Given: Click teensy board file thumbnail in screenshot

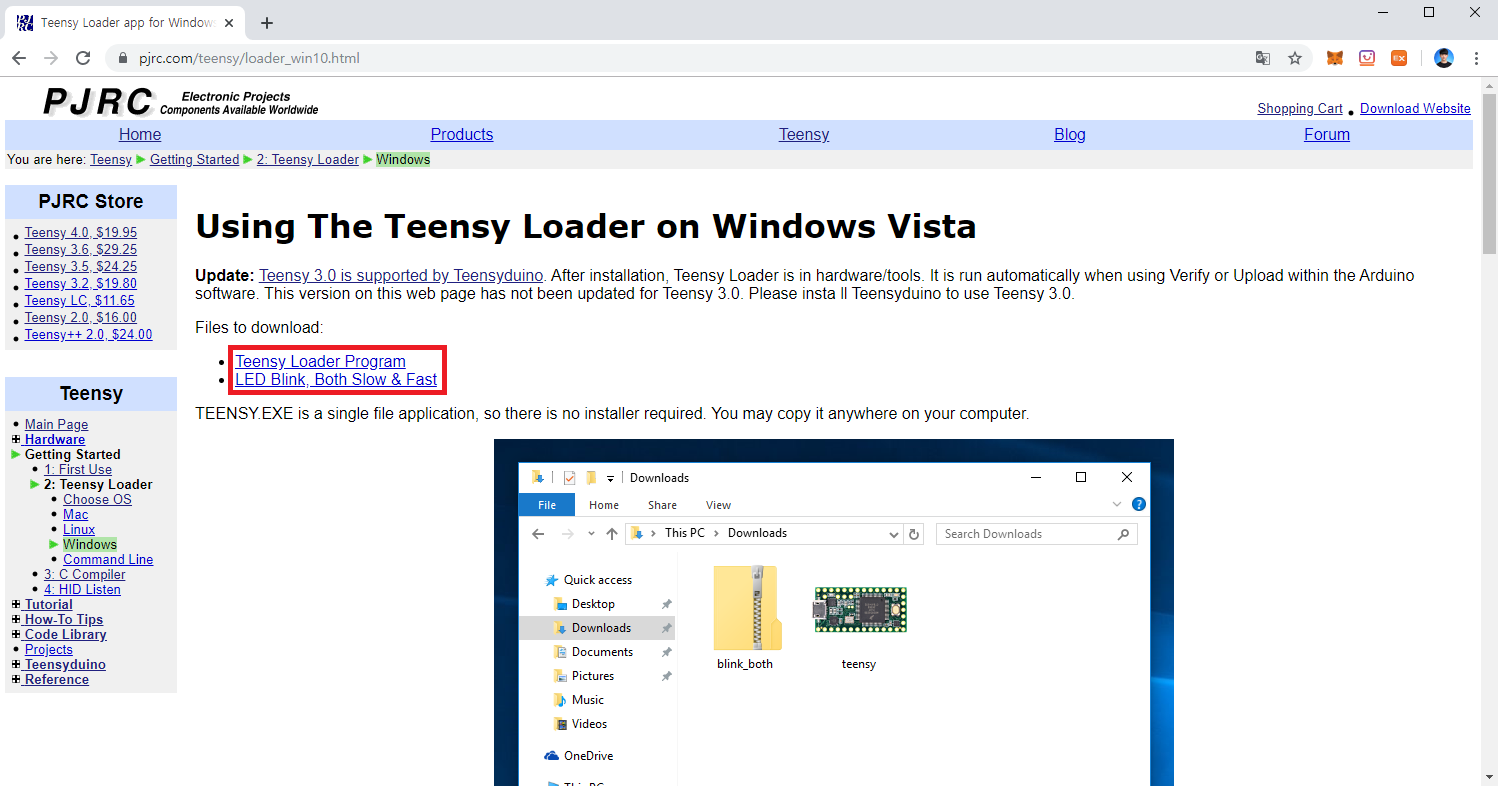Looking at the screenshot, I should [x=860, y=609].
